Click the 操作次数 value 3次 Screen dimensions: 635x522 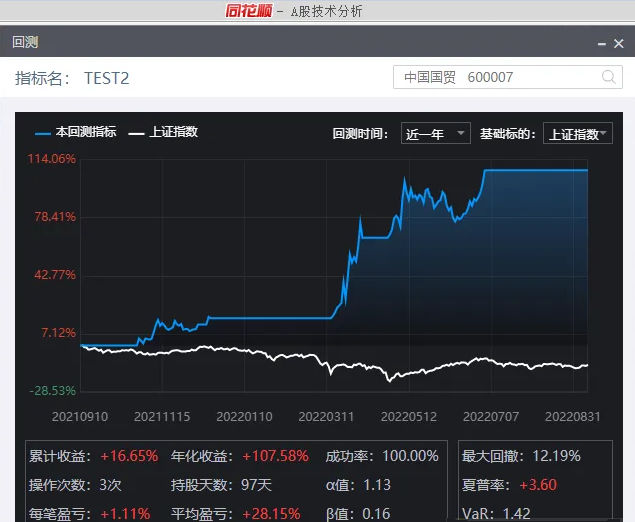(110, 485)
